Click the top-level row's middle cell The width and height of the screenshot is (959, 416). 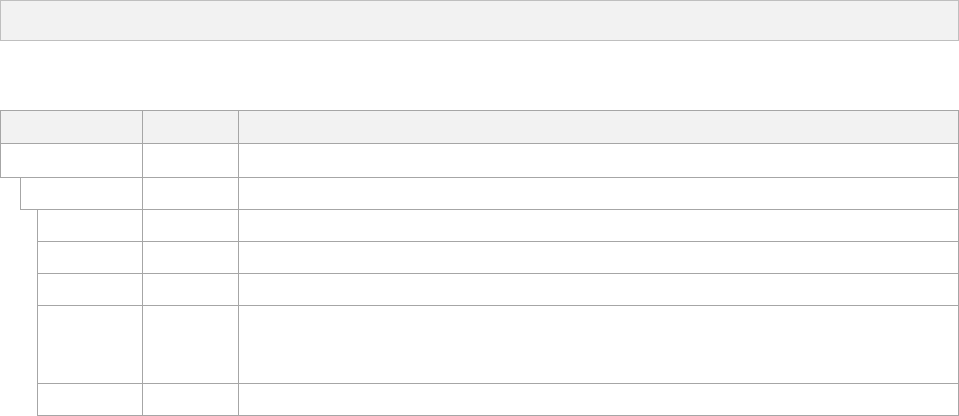point(190,160)
